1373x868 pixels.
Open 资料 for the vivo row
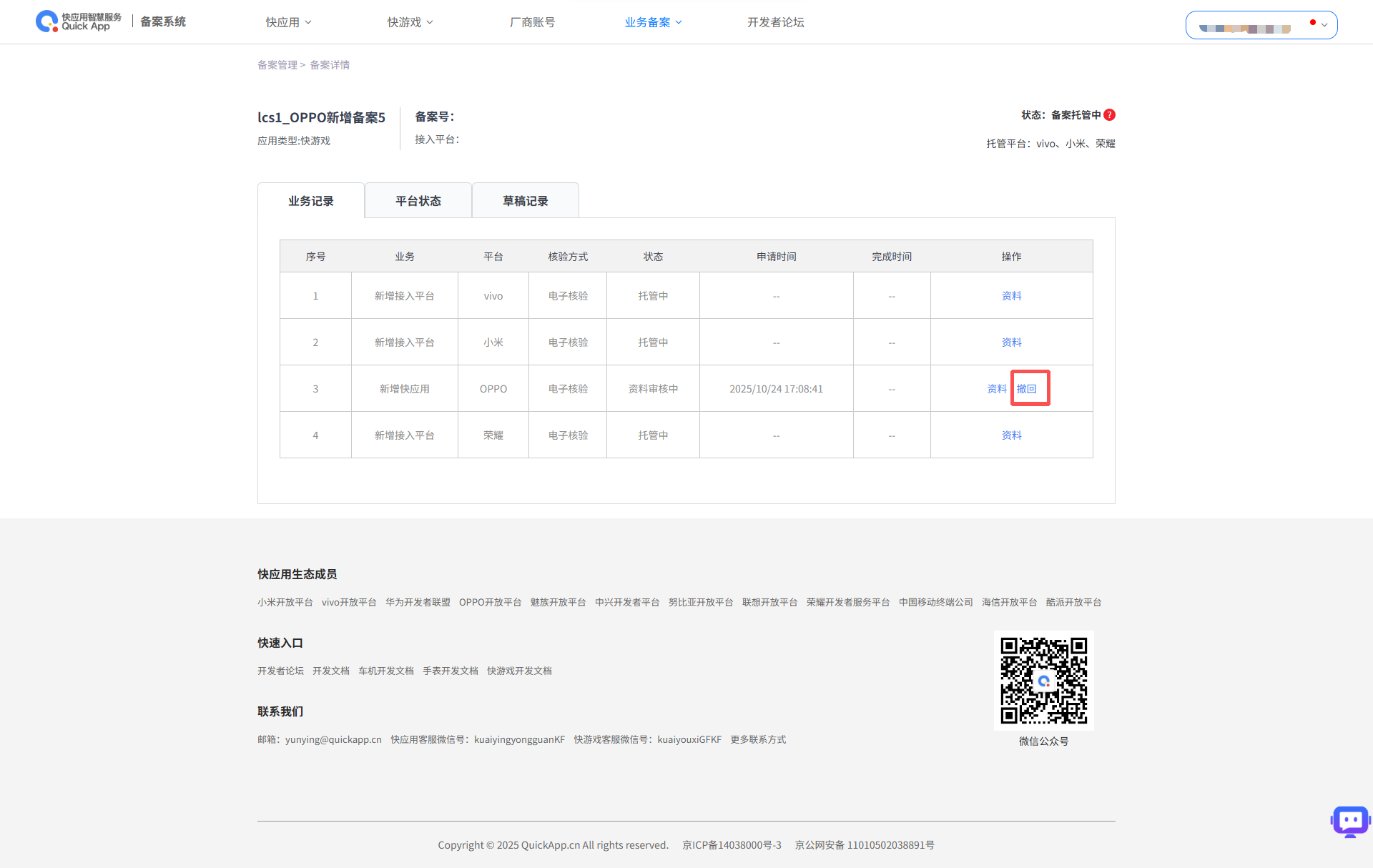click(1011, 296)
